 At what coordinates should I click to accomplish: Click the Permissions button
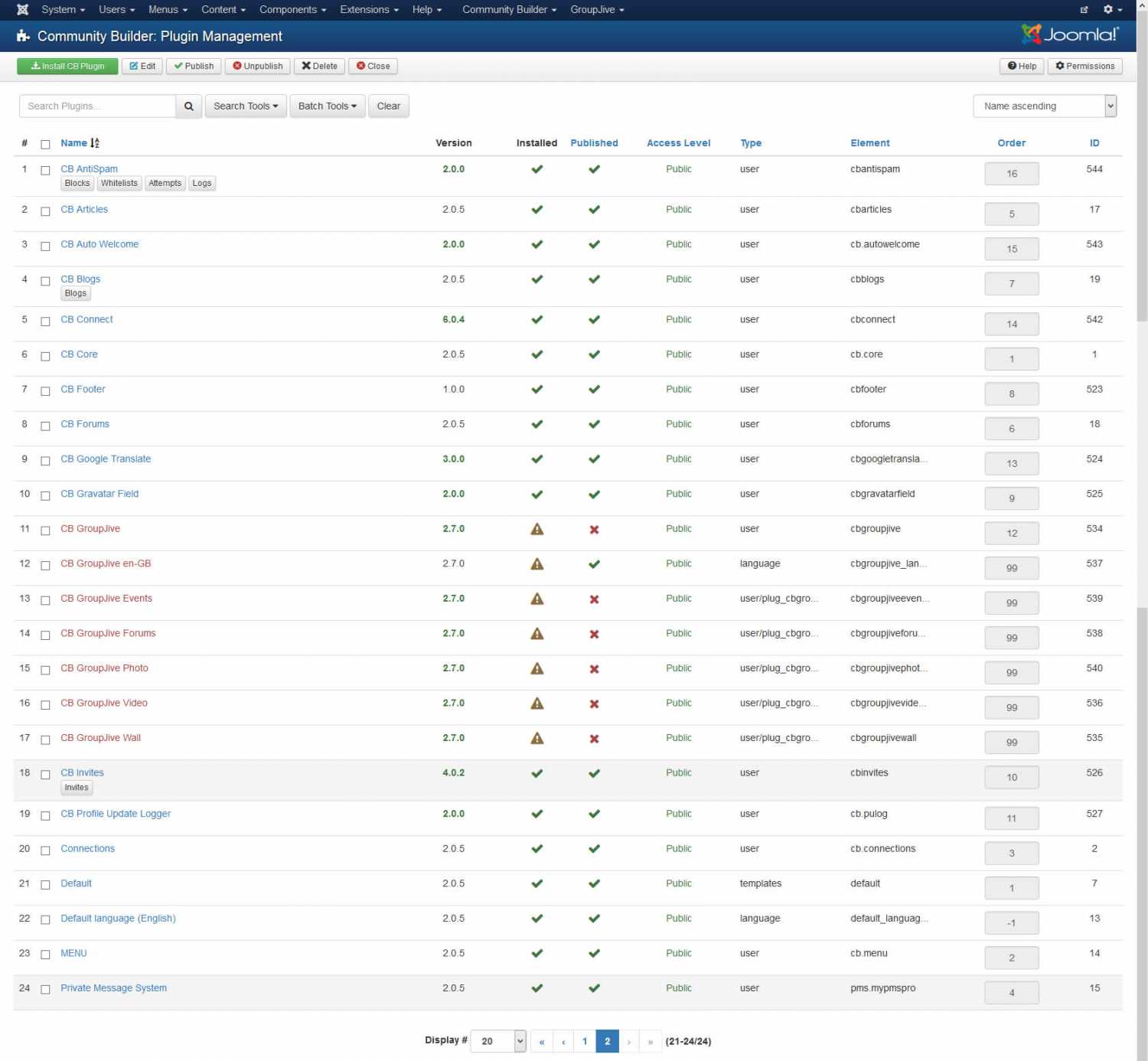tap(1084, 67)
